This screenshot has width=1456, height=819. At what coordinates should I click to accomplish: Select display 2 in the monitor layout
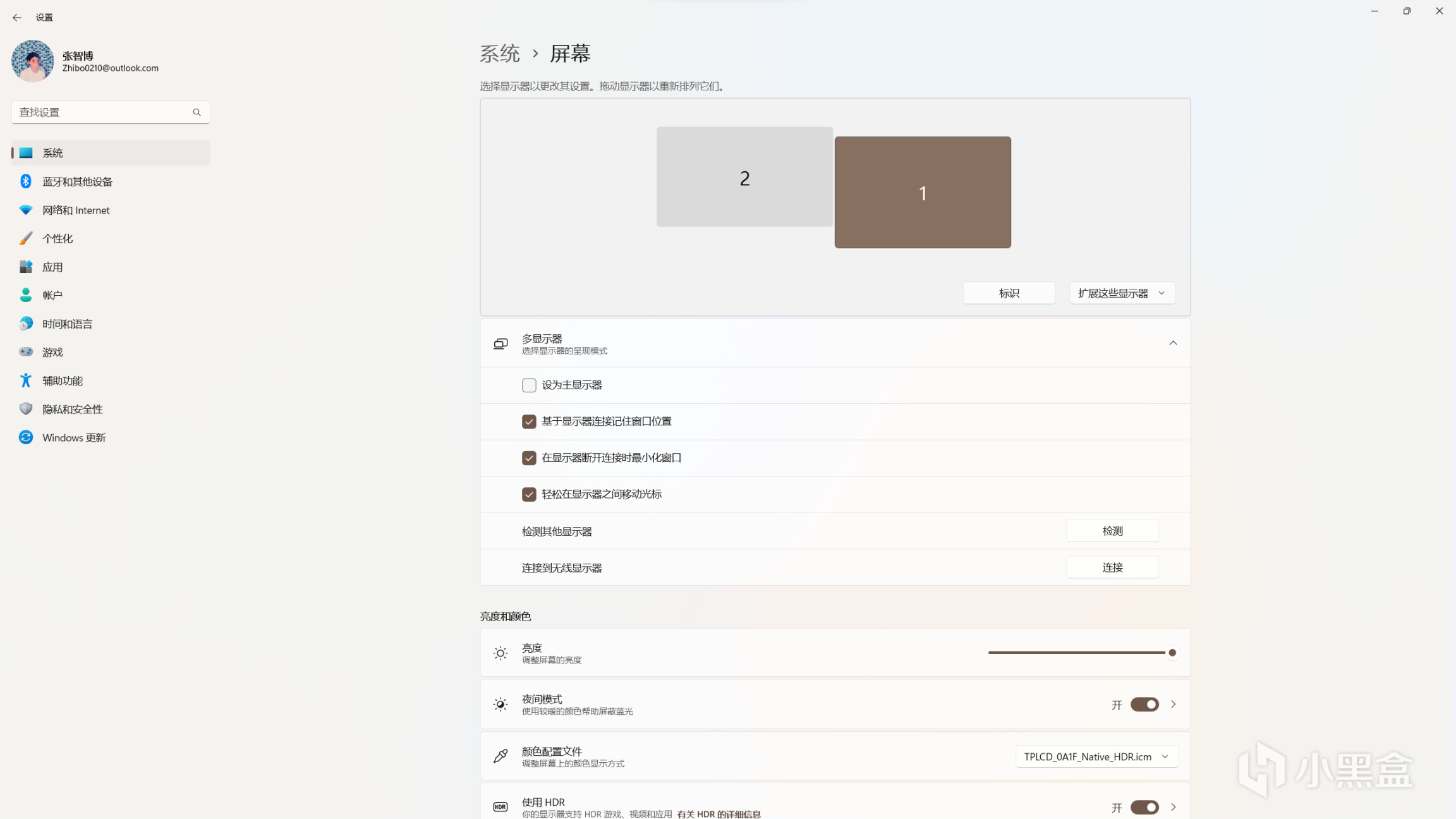coord(744,177)
